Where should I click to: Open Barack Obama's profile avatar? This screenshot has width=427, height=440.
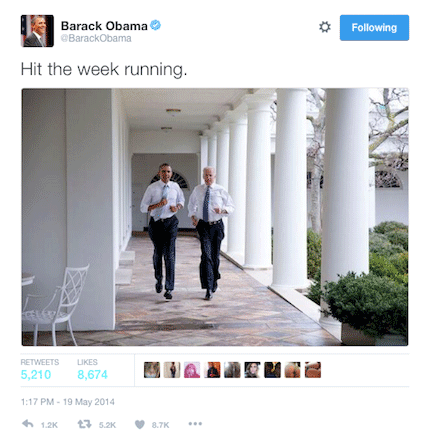click(37, 31)
